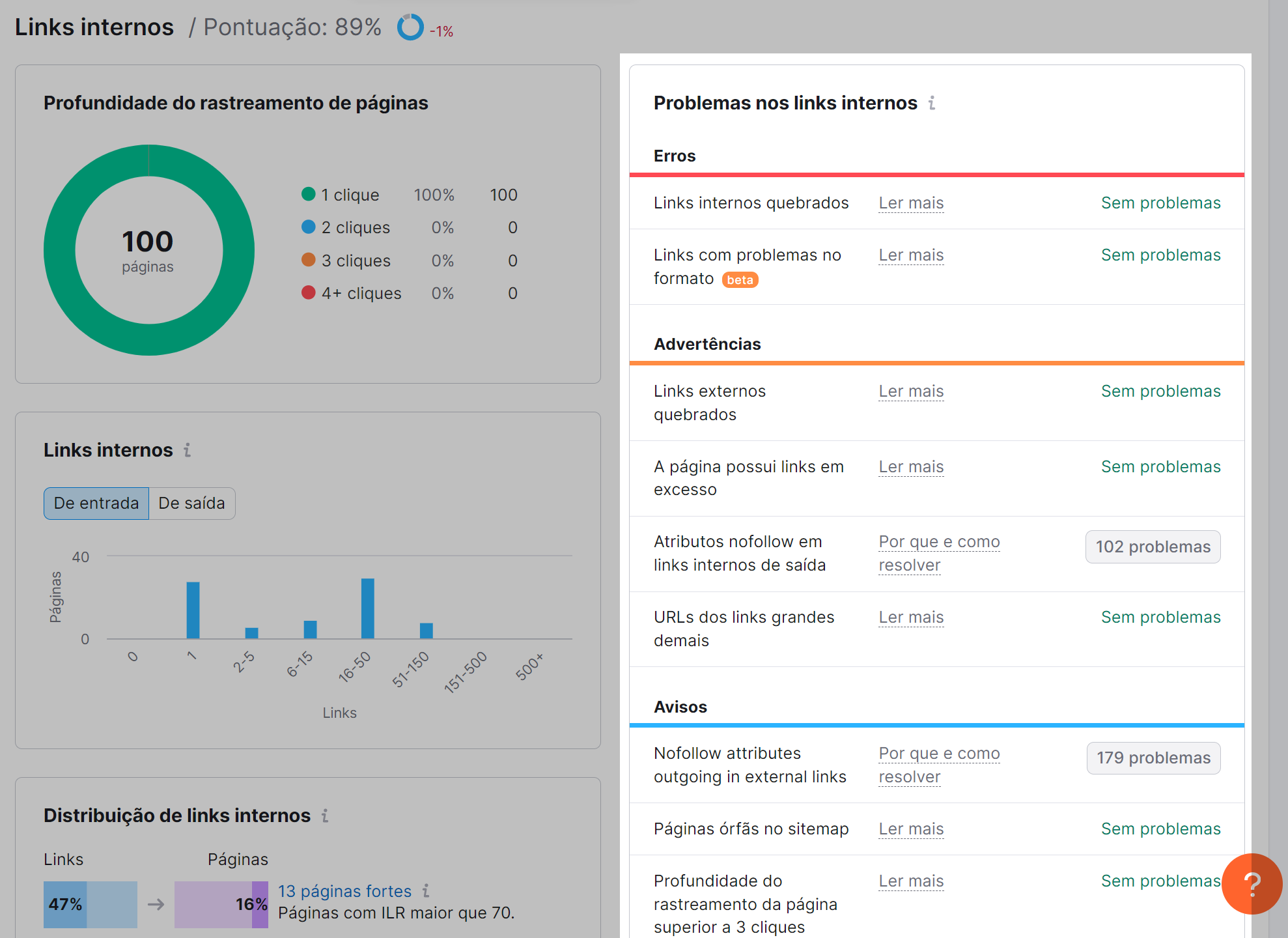Screen dimensions: 1288x938
Task: Switch to the De saída view
Action: 191,503
